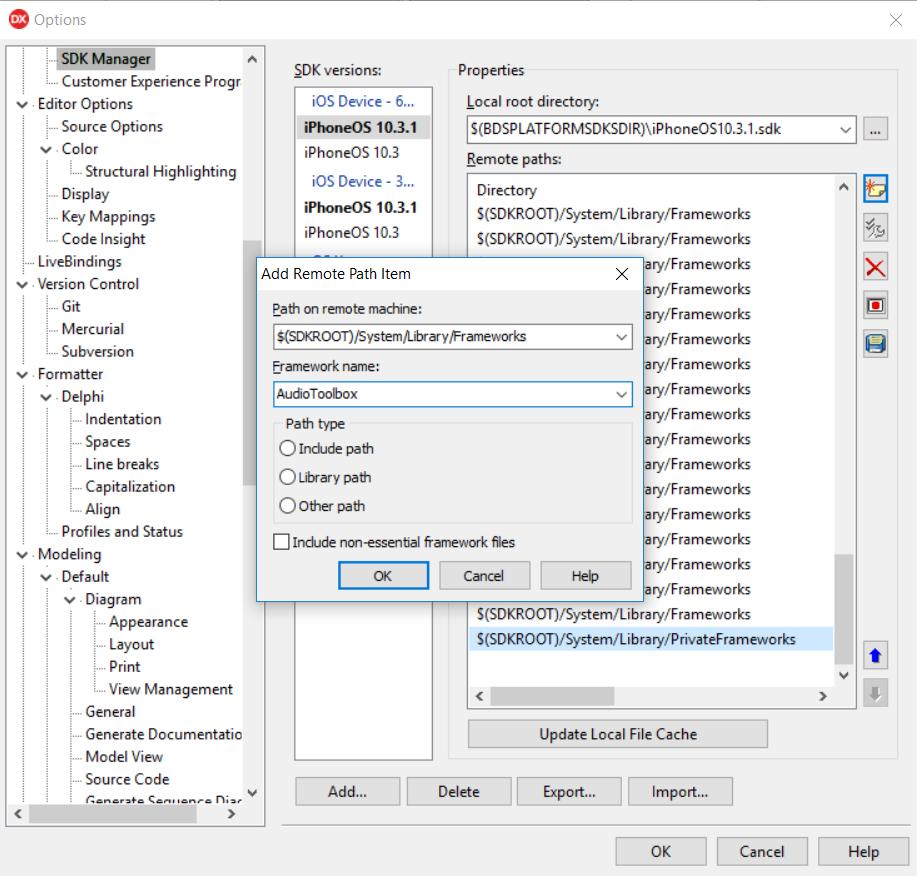This screenshot has height=876, width=917.
Task: Select Subversion under Version Control
Action: [x=98, y=351]
